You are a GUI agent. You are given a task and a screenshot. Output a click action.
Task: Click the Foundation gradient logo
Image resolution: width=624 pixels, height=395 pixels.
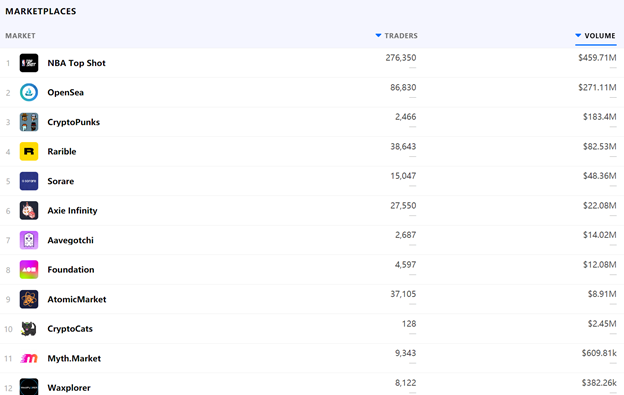pyautogui.click(x=29, y=270)
